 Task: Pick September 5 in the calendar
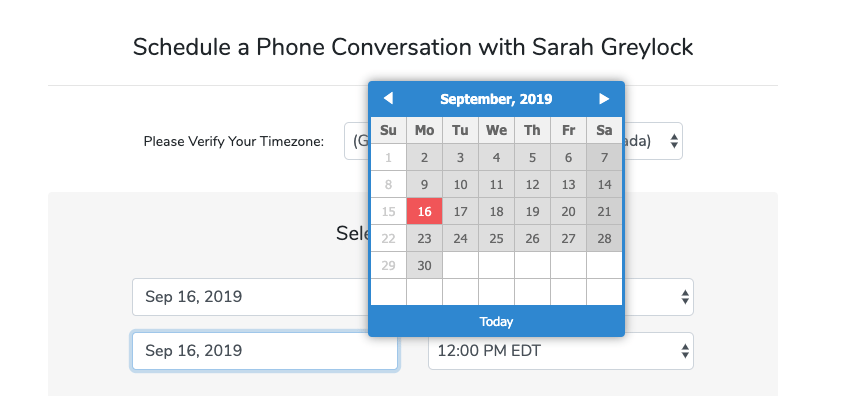coord(533,158)
